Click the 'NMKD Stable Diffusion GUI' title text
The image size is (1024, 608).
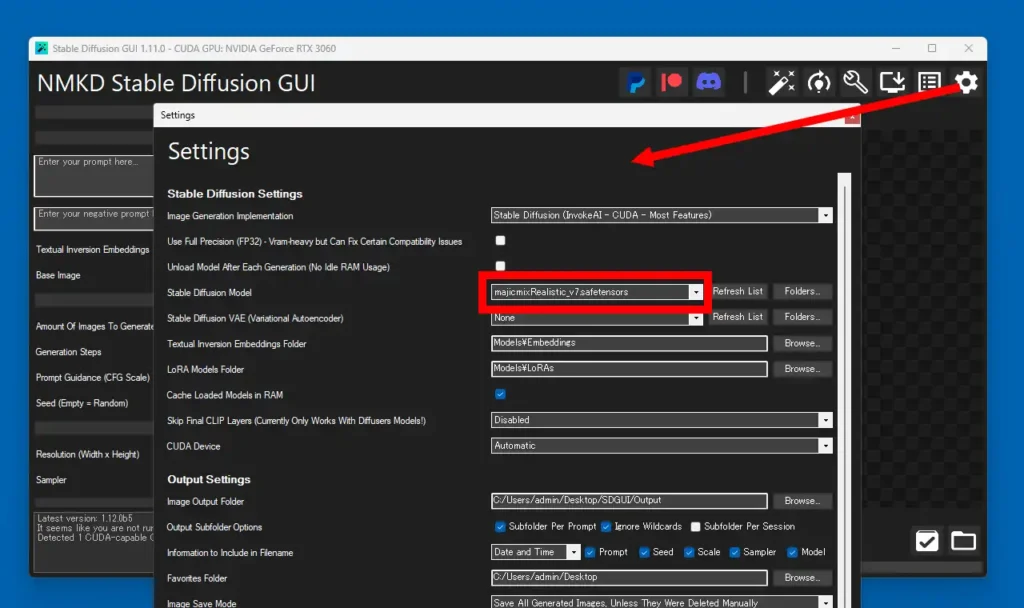tap(176, 83)
